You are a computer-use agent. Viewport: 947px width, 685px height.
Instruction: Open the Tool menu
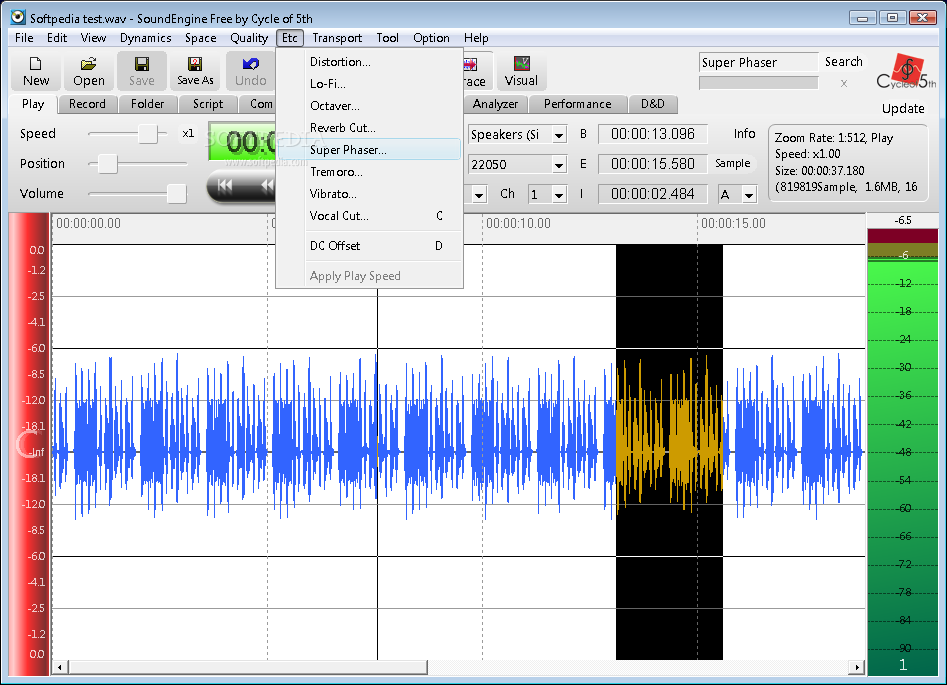pos(387,38)
